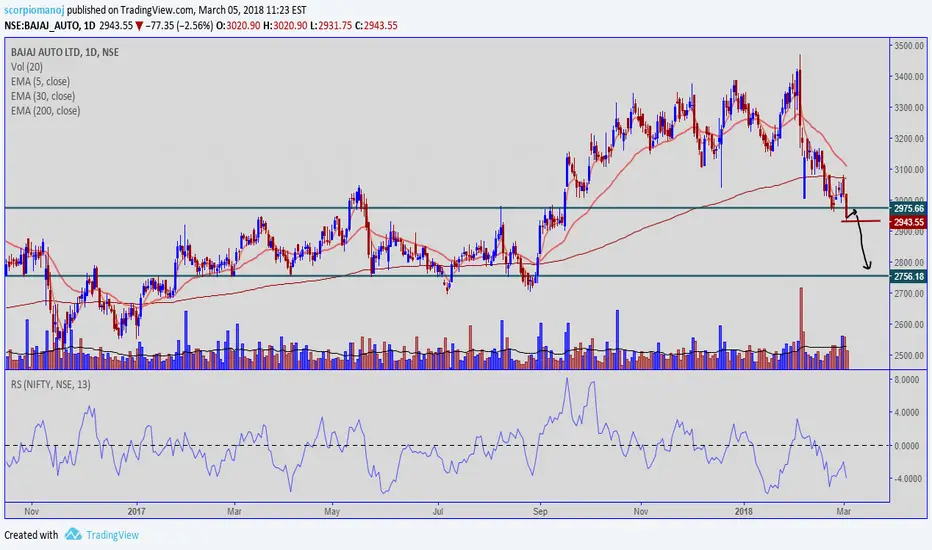Click the L:2931.75 low value
The width and height of the screenshot is (932, 550).
(331, 26)
